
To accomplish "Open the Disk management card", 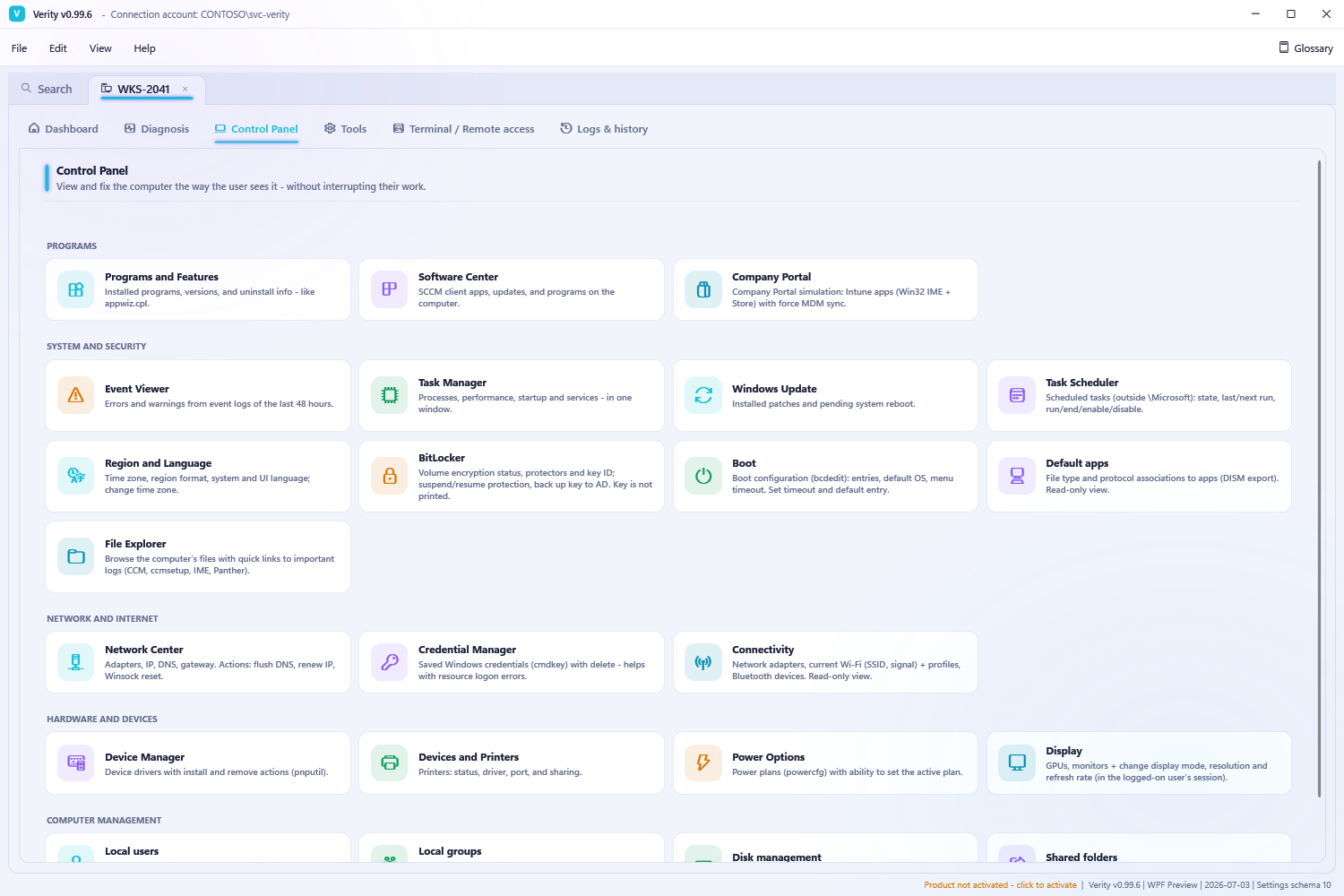I will coord(825,849).
